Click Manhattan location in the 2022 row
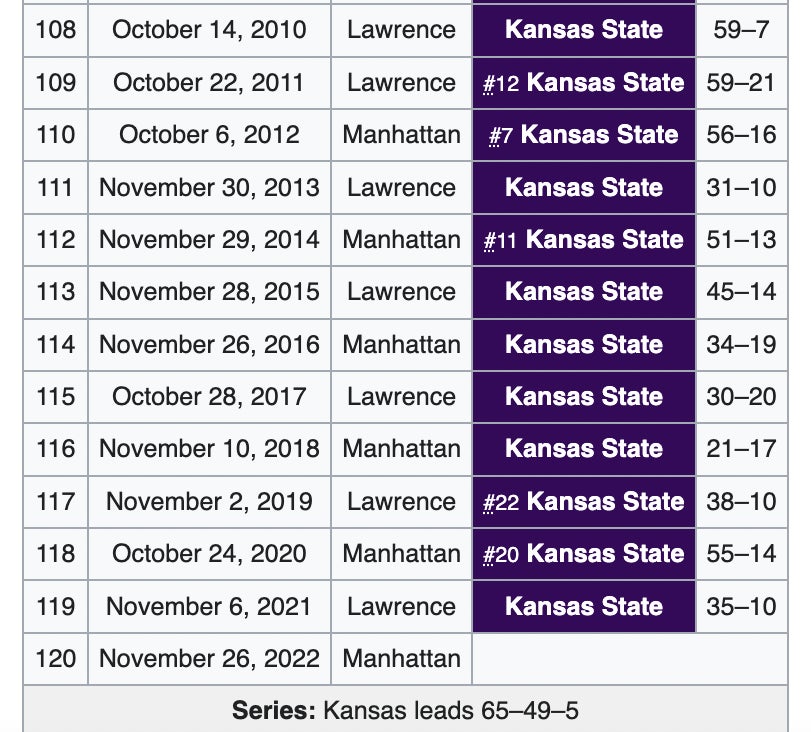 pyautogui.click(x=401, y=658)
